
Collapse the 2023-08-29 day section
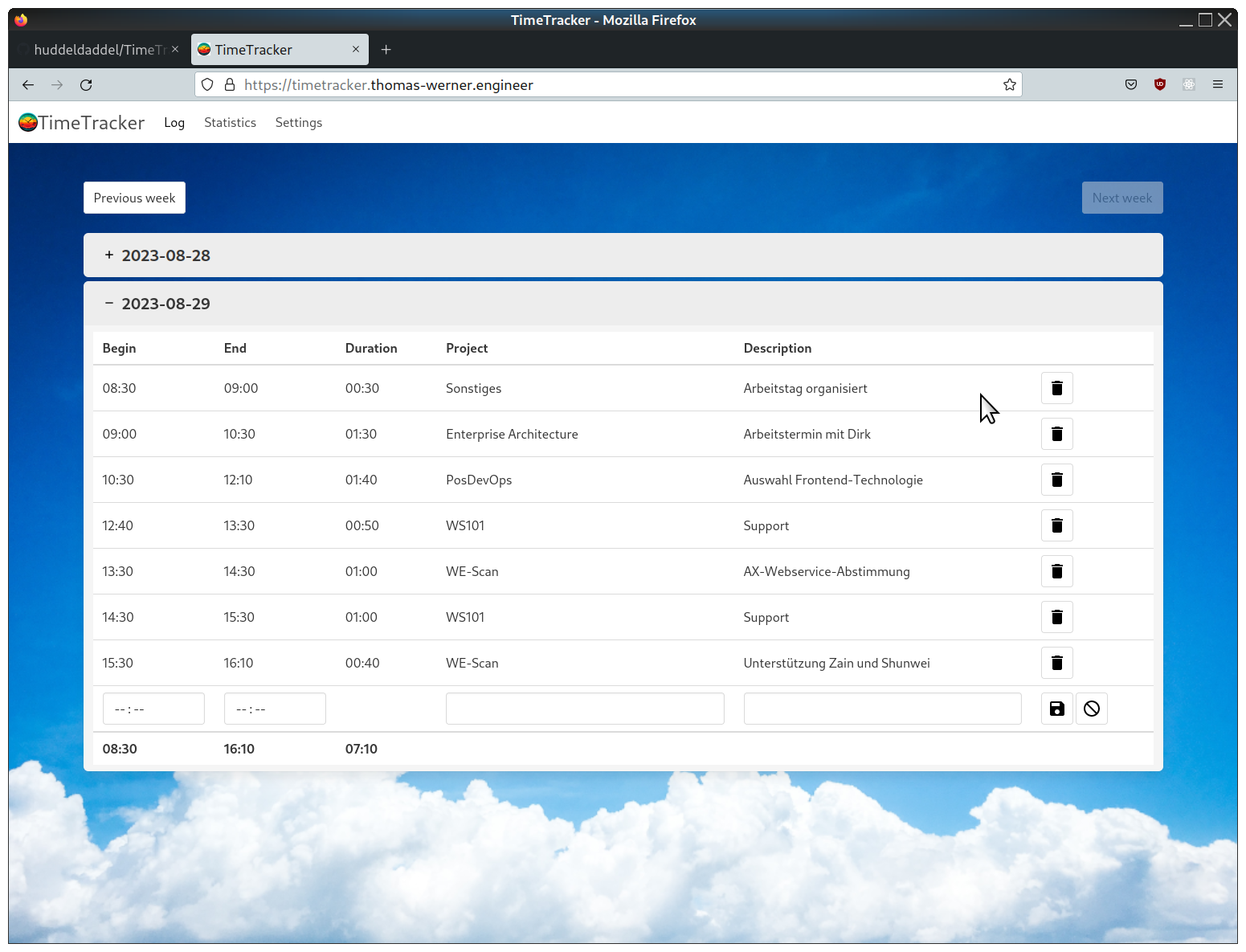pos(623,304)
